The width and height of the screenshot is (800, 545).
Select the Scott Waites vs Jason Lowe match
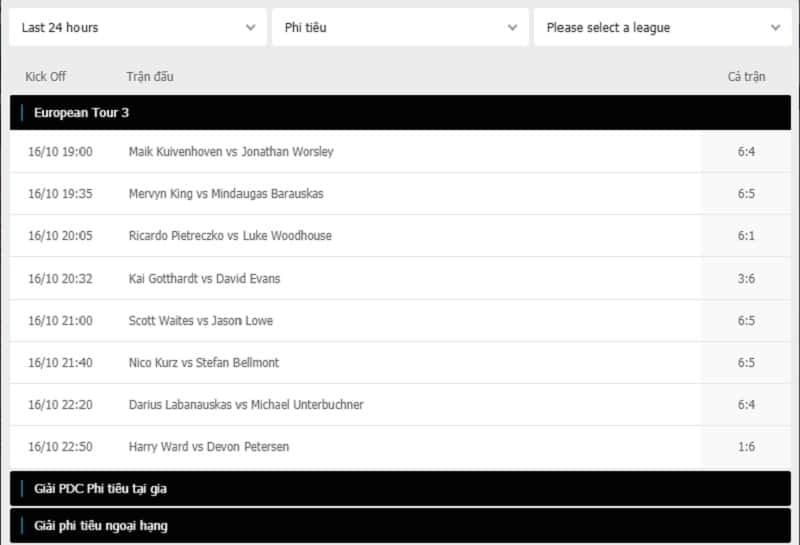[201, 321]
